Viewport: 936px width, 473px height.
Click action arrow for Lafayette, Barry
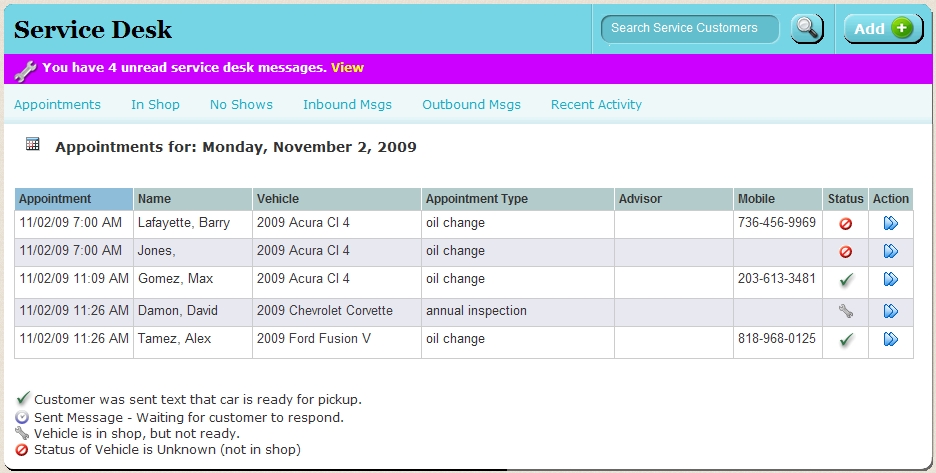coord(891,223)
